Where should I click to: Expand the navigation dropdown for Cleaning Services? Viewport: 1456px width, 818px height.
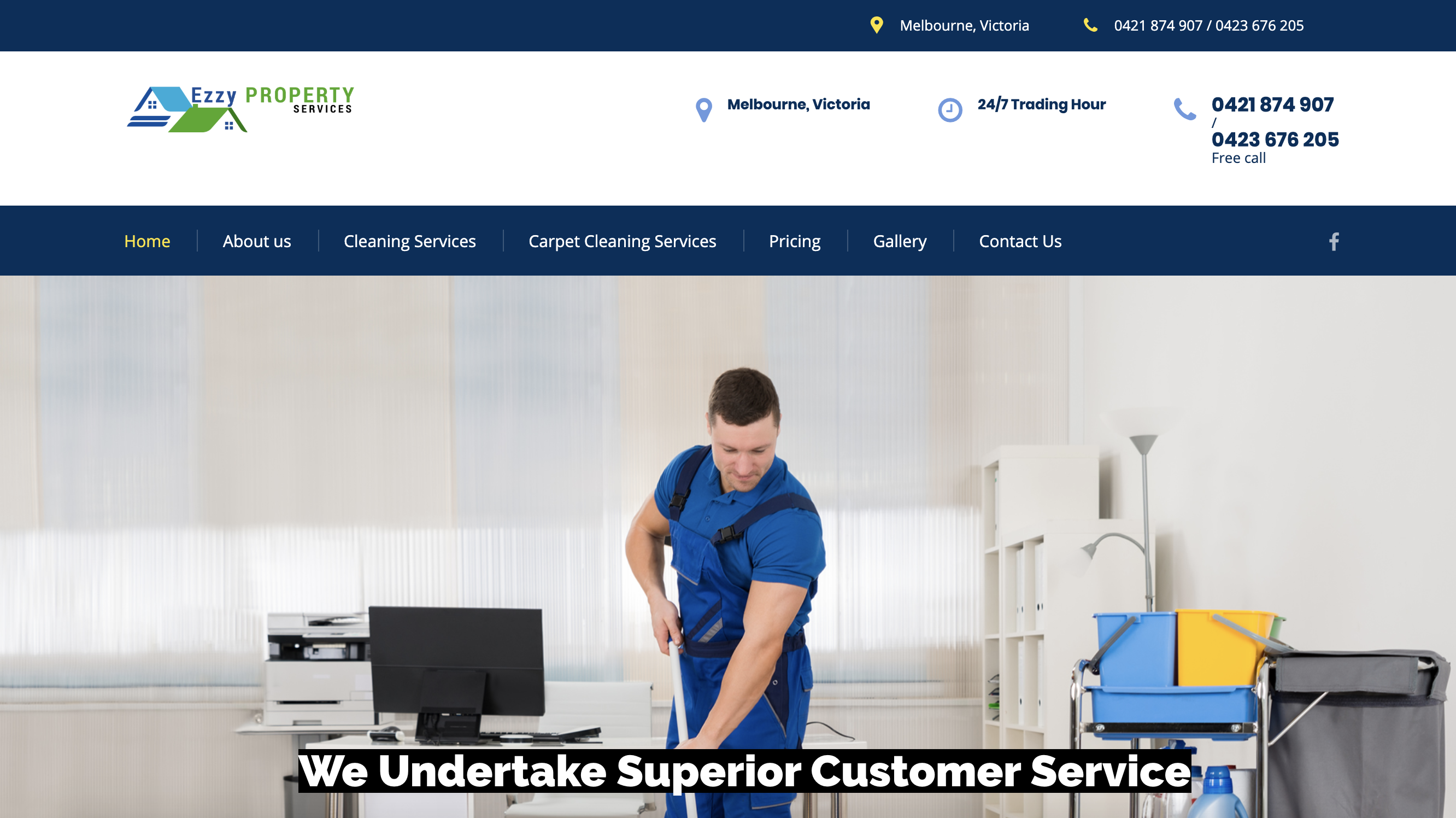(x=409, y=240)
